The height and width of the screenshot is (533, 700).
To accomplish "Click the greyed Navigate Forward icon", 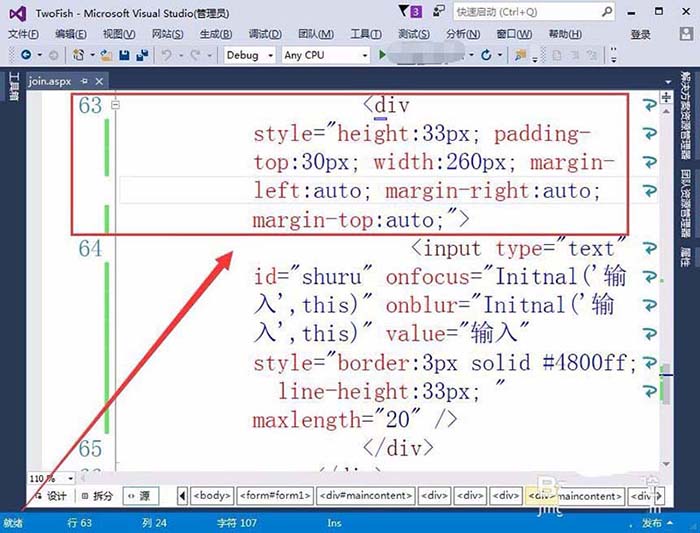I will 53,55.
